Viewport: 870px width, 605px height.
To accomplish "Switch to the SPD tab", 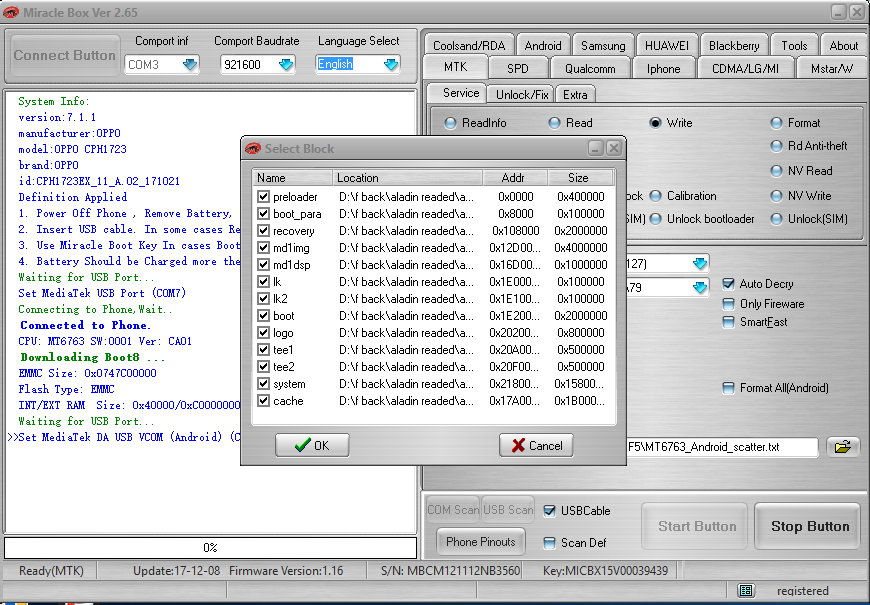I will [x=518, y=68].
